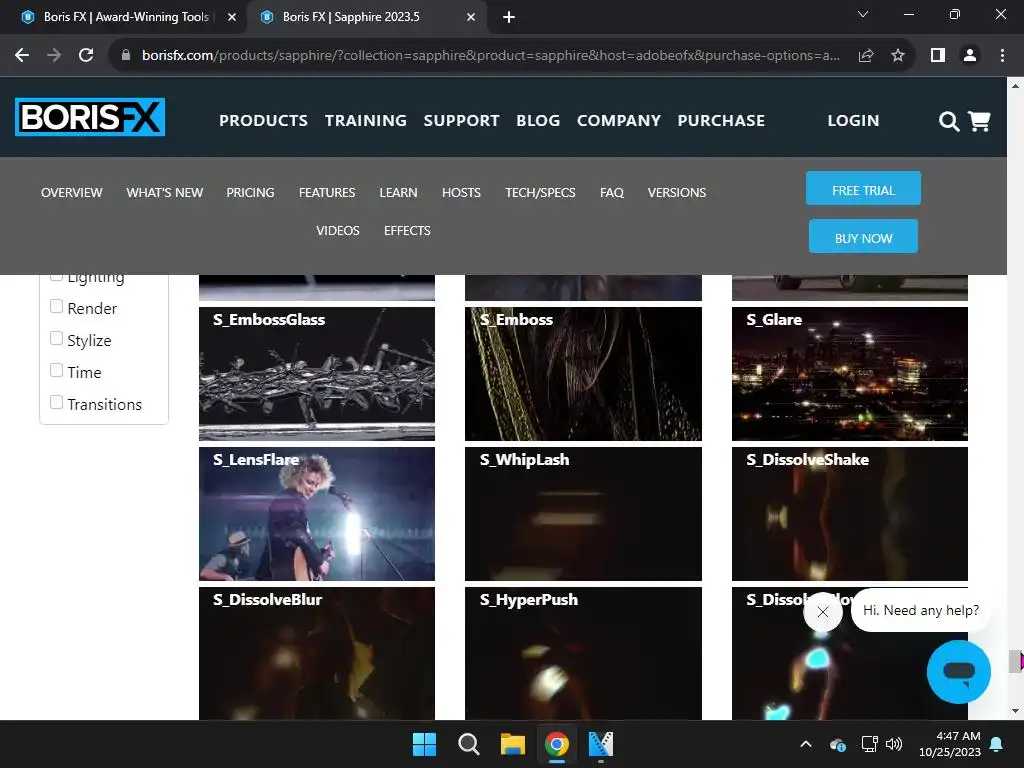Go to the LEARN section
The height and width of the screenshot is (768, 1024).
[x=398, y=193]
